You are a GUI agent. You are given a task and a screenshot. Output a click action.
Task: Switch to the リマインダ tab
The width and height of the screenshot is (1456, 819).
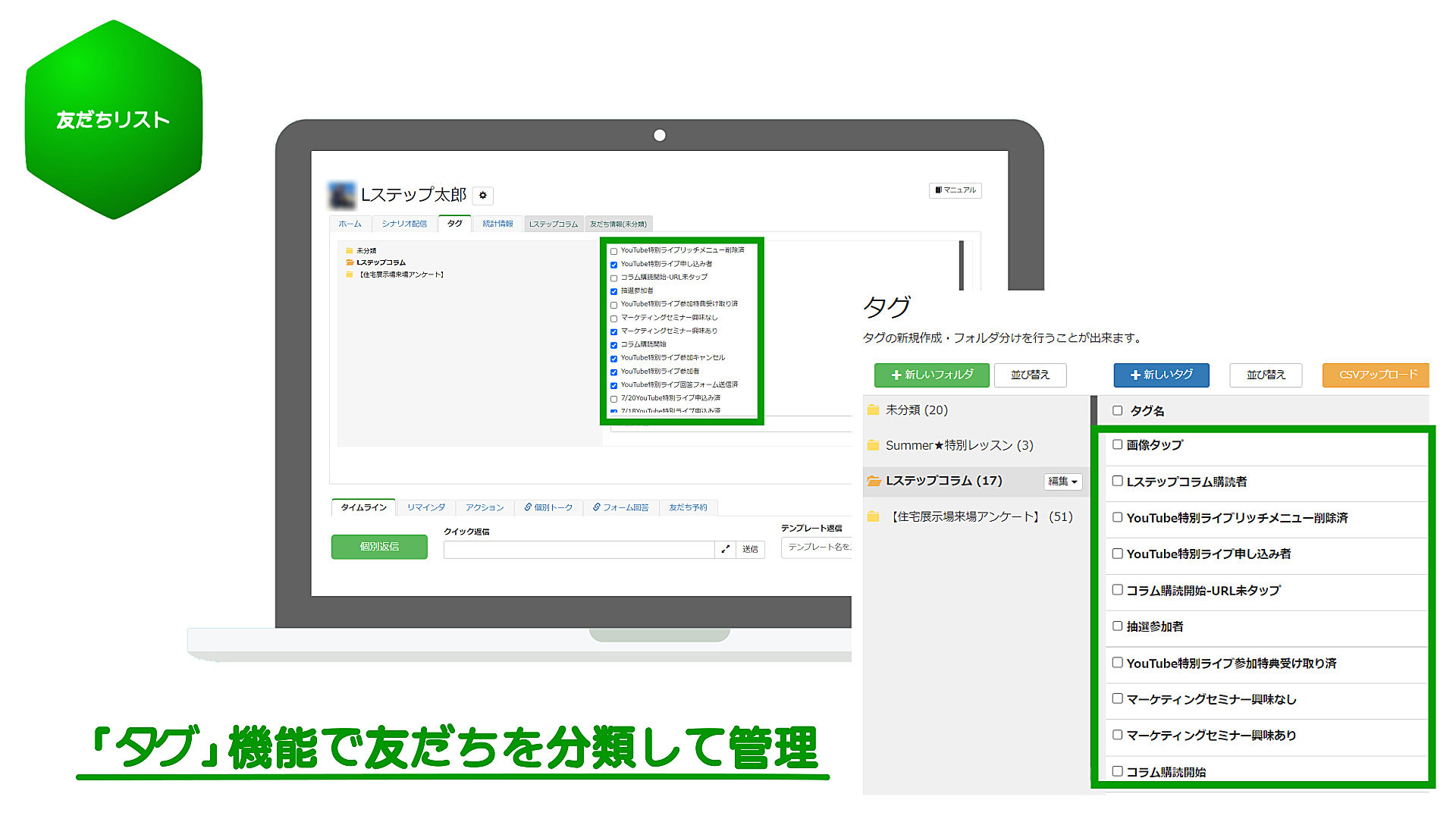pos(426,507)
